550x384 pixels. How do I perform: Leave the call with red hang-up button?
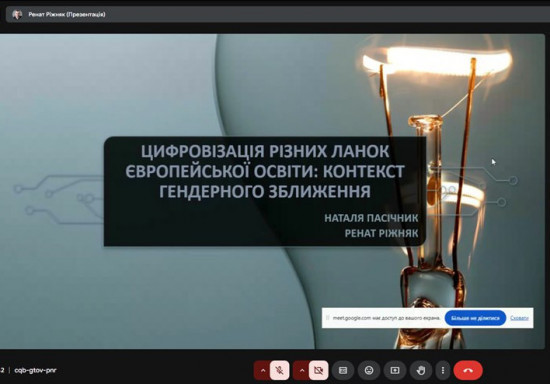468,370
